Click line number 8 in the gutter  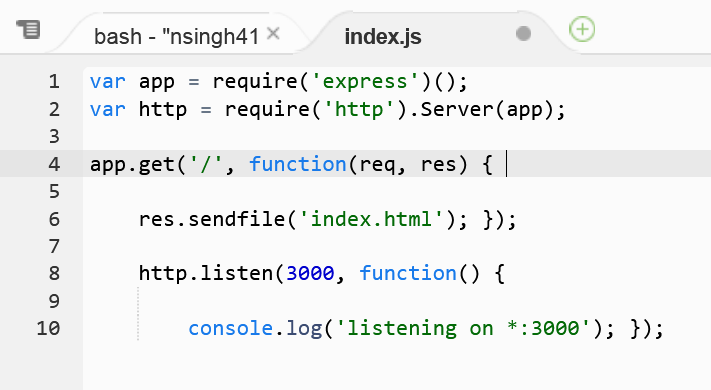(x=54, y=273)
